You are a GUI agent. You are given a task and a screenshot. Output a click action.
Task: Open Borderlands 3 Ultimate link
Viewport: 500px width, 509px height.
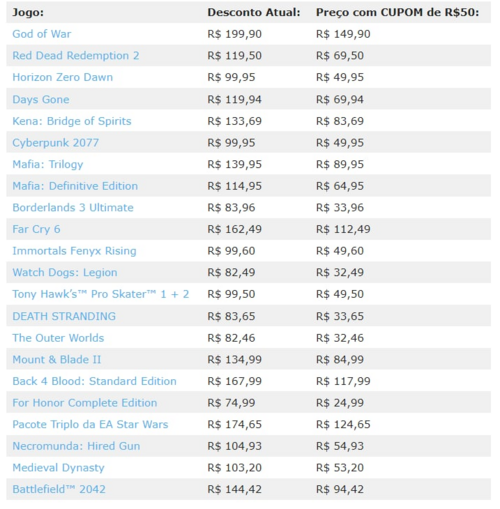tap(73, 208)
